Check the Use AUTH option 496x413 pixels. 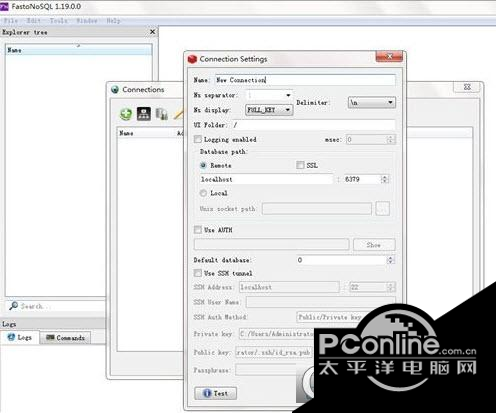click(x=198, y=230)
